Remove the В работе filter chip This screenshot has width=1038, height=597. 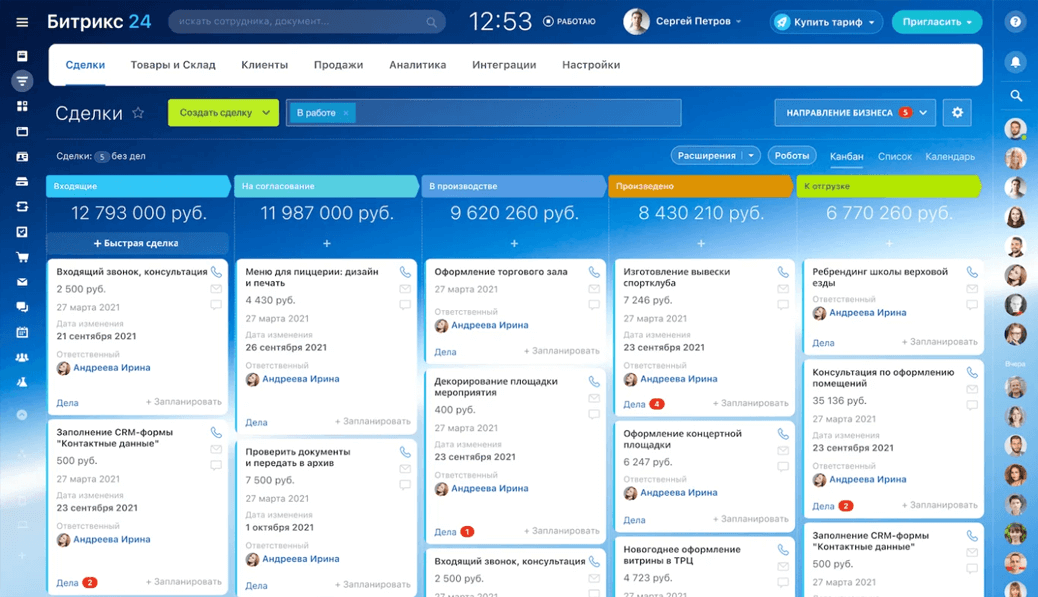tap(346, 113)
